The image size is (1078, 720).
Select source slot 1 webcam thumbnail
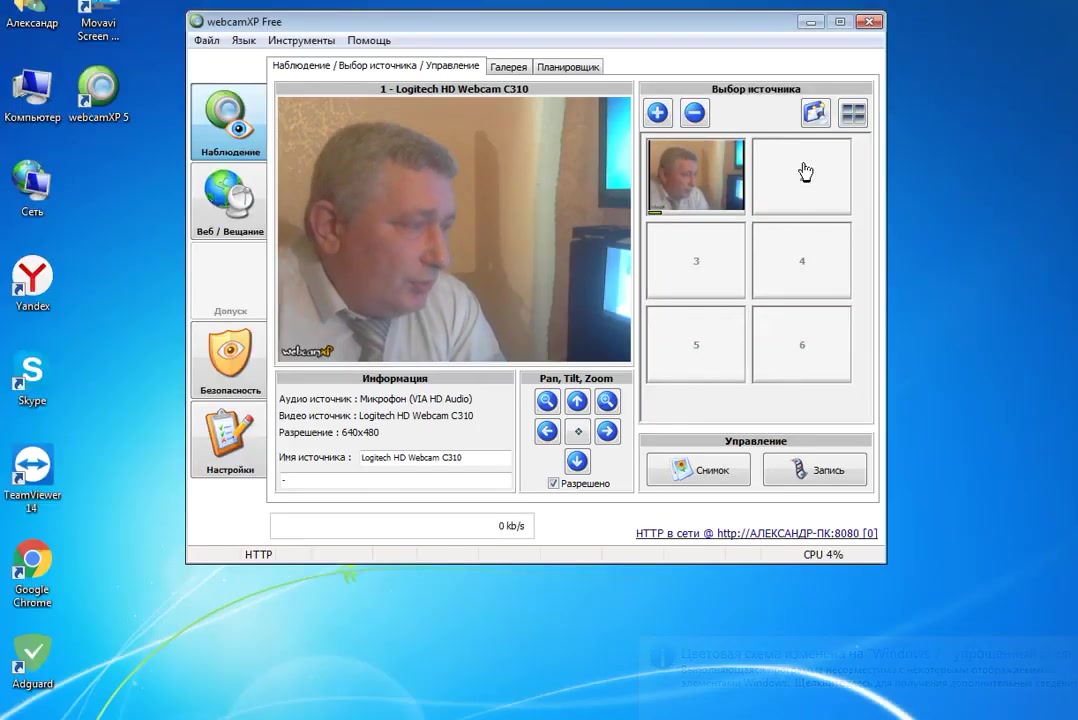[696, 176]
